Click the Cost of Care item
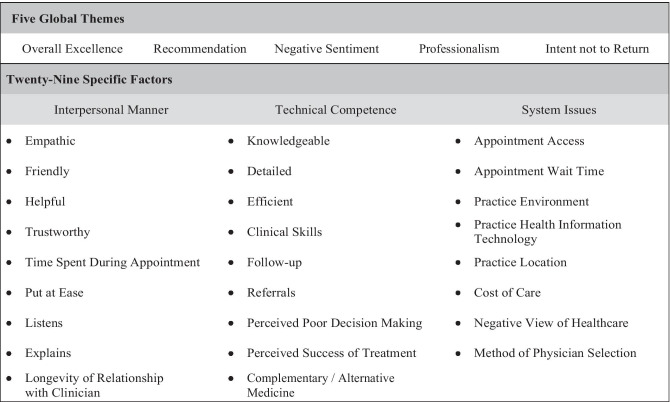670x402 pixels. click(509, 293)
